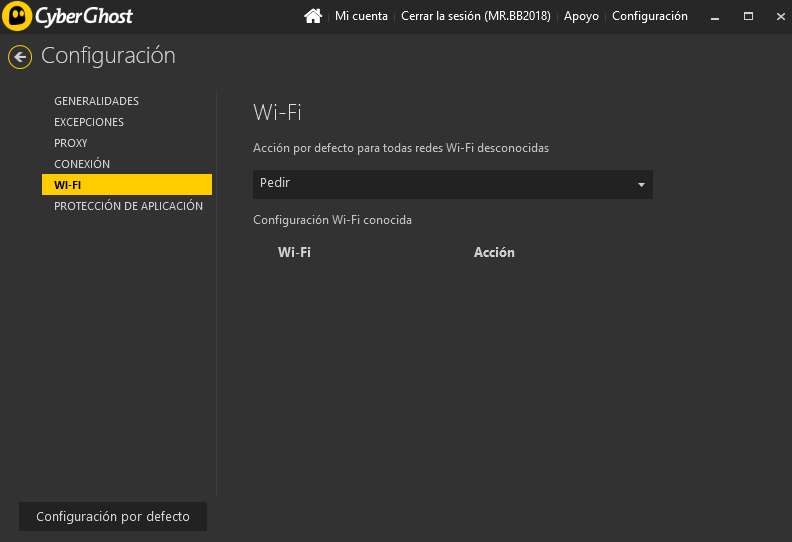Minimize the CyberGhost window
Screen dimensions: 792x542
tap(714, 17)
